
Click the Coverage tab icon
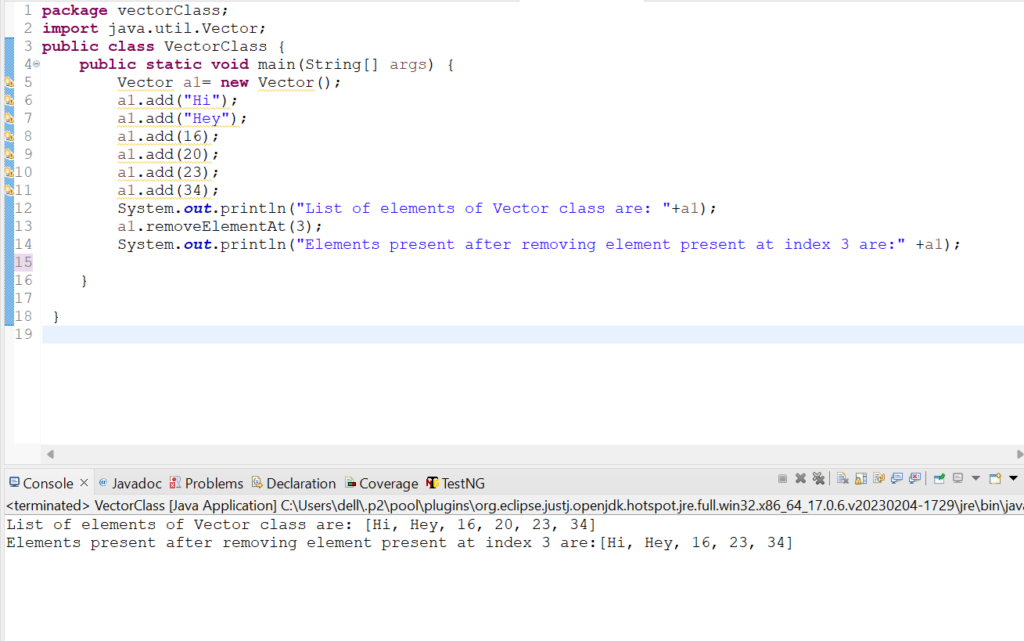coord(351,483)
